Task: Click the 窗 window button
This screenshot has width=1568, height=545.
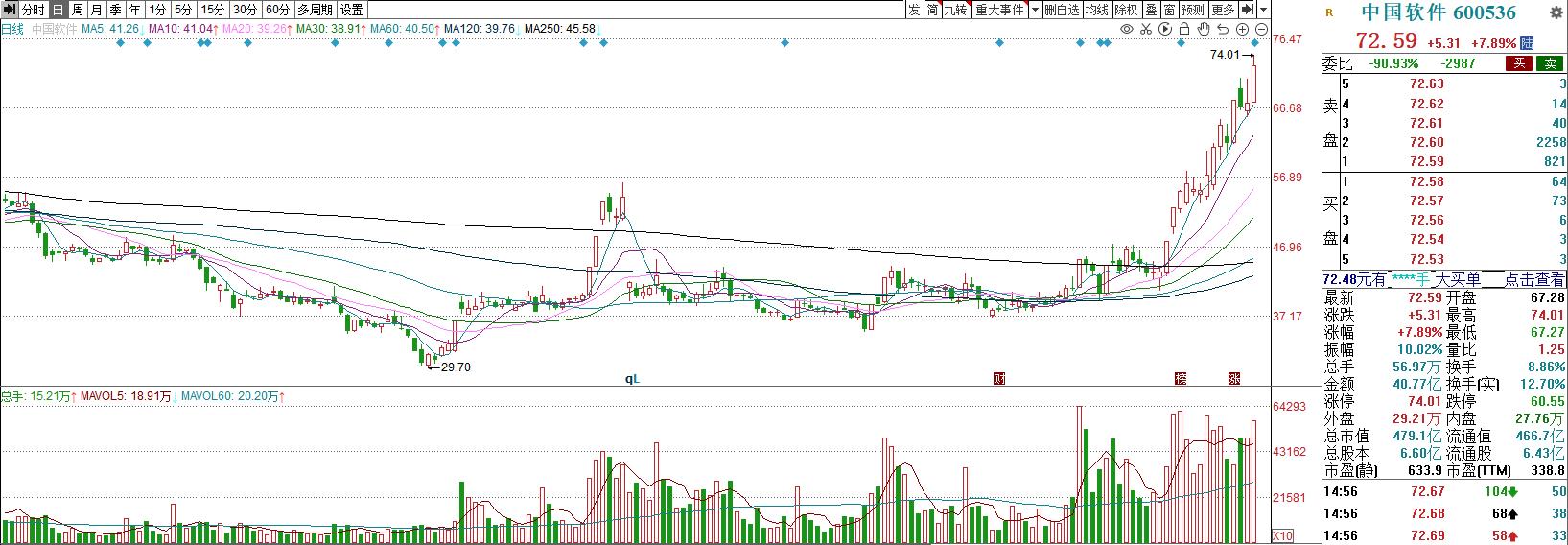Action: tap(1169, 10)
